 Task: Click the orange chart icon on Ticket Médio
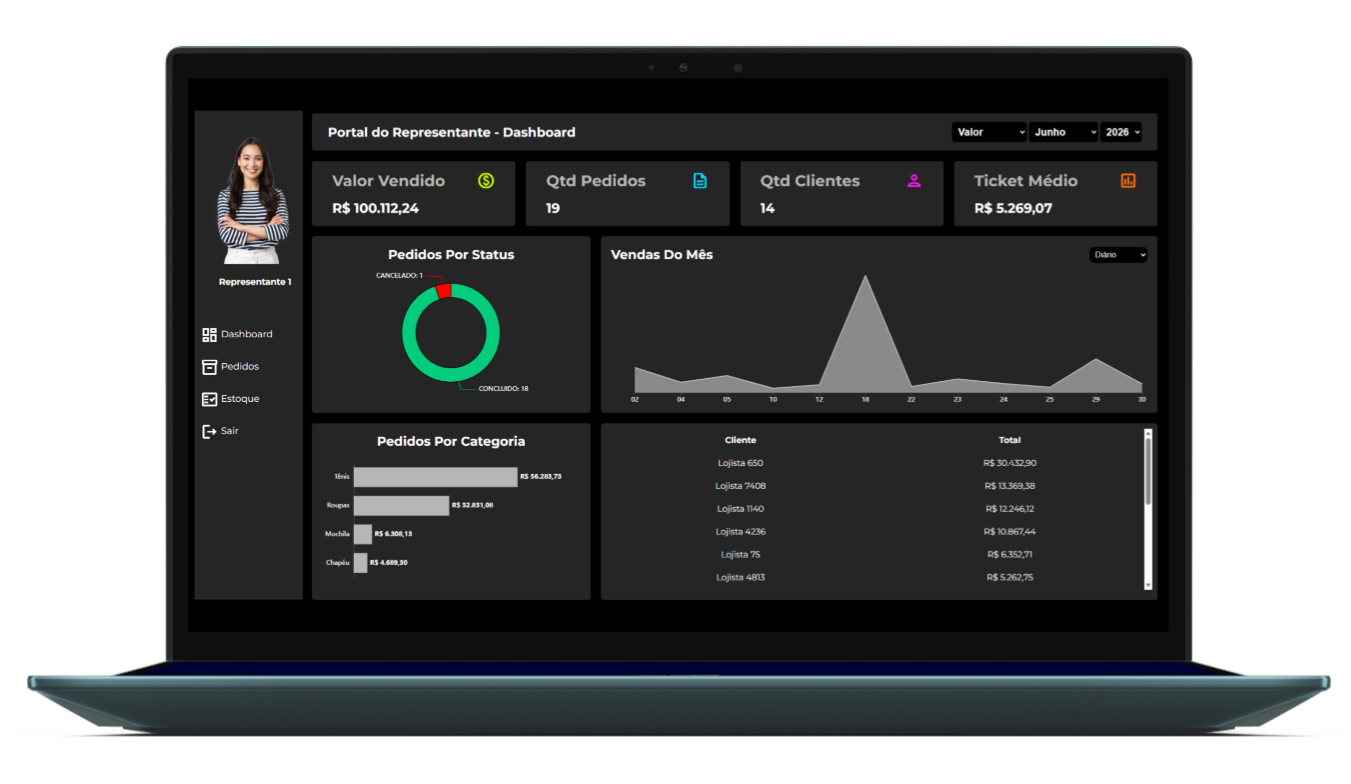1128,181
